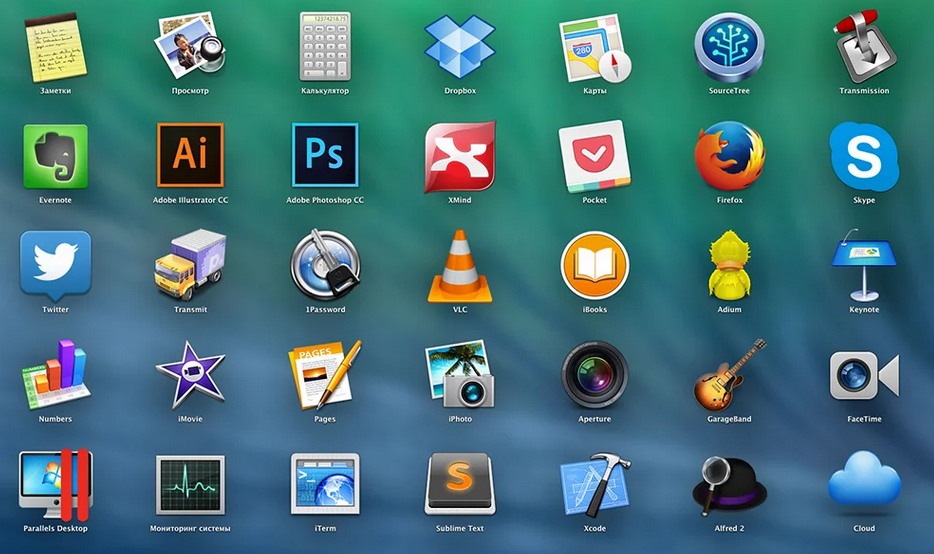Open the Transmission torrent client icon
Image resolution: width=934 pixels, height=554 pixels.
point(864,46)
